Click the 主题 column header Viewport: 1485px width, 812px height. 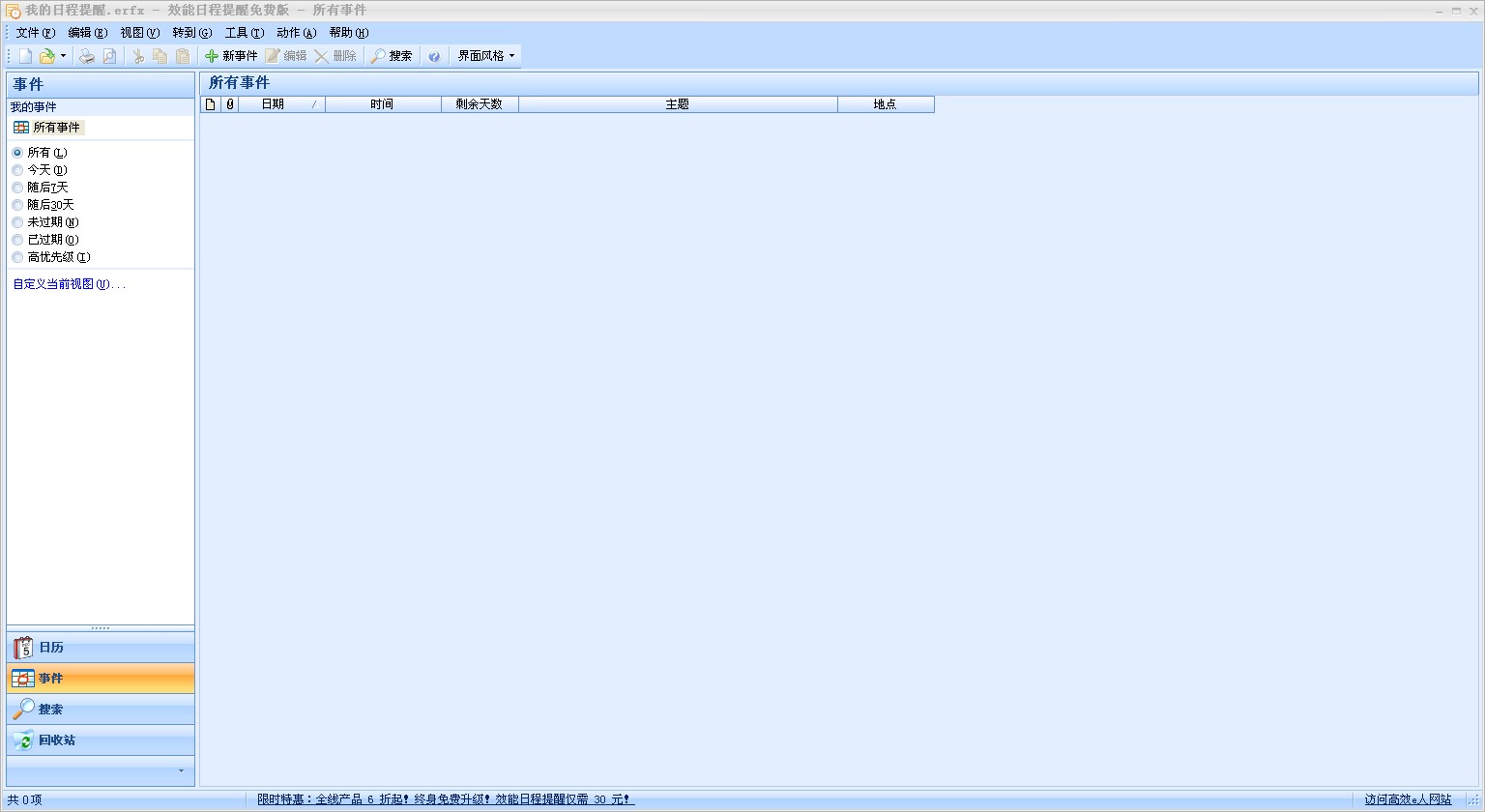(678, 104)
